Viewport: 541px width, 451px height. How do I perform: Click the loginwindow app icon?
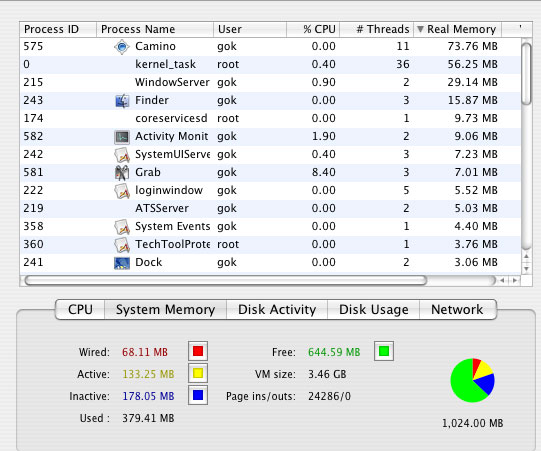[122, 190]
